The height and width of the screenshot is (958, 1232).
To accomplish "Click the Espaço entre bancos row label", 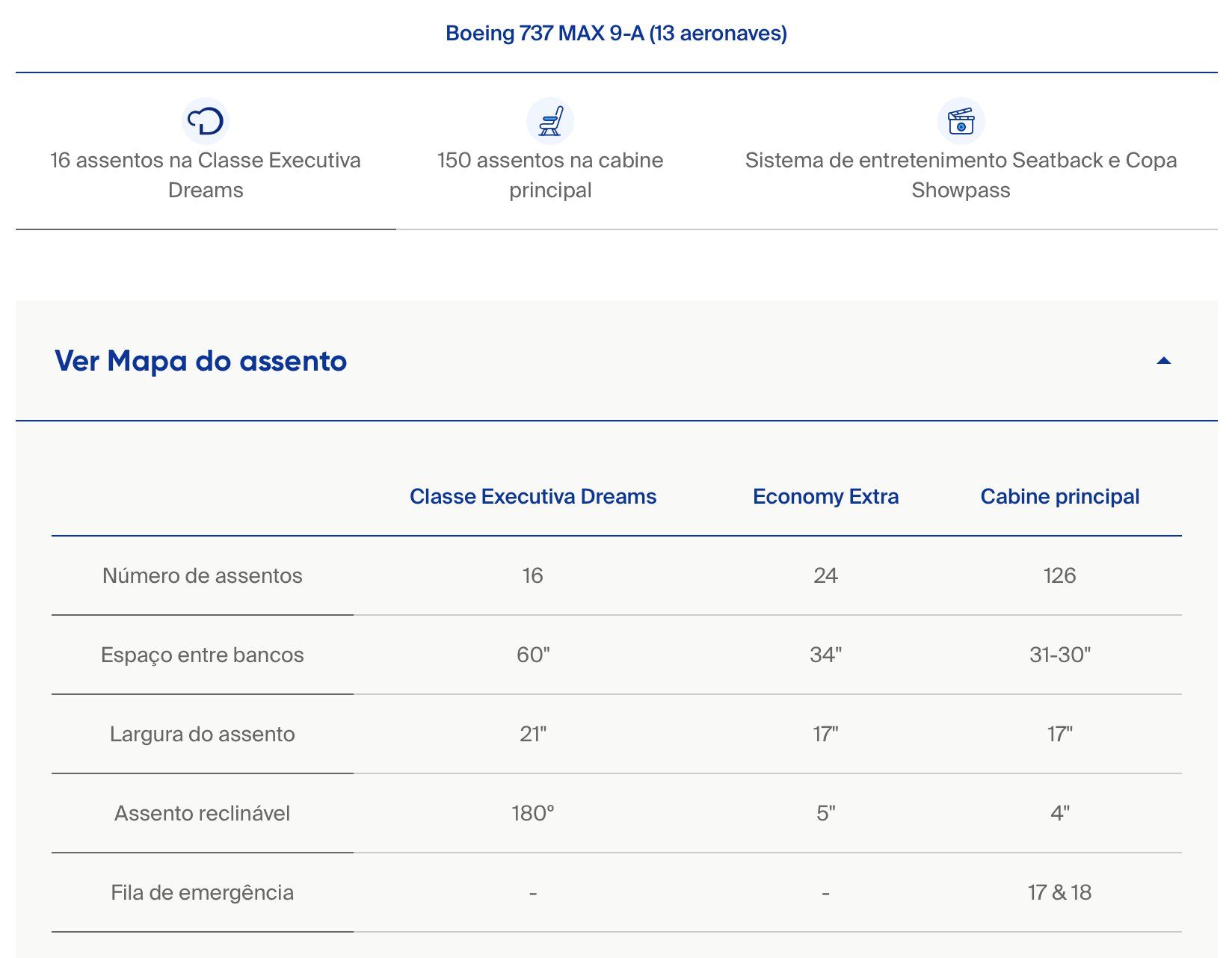I will (203, 655).
